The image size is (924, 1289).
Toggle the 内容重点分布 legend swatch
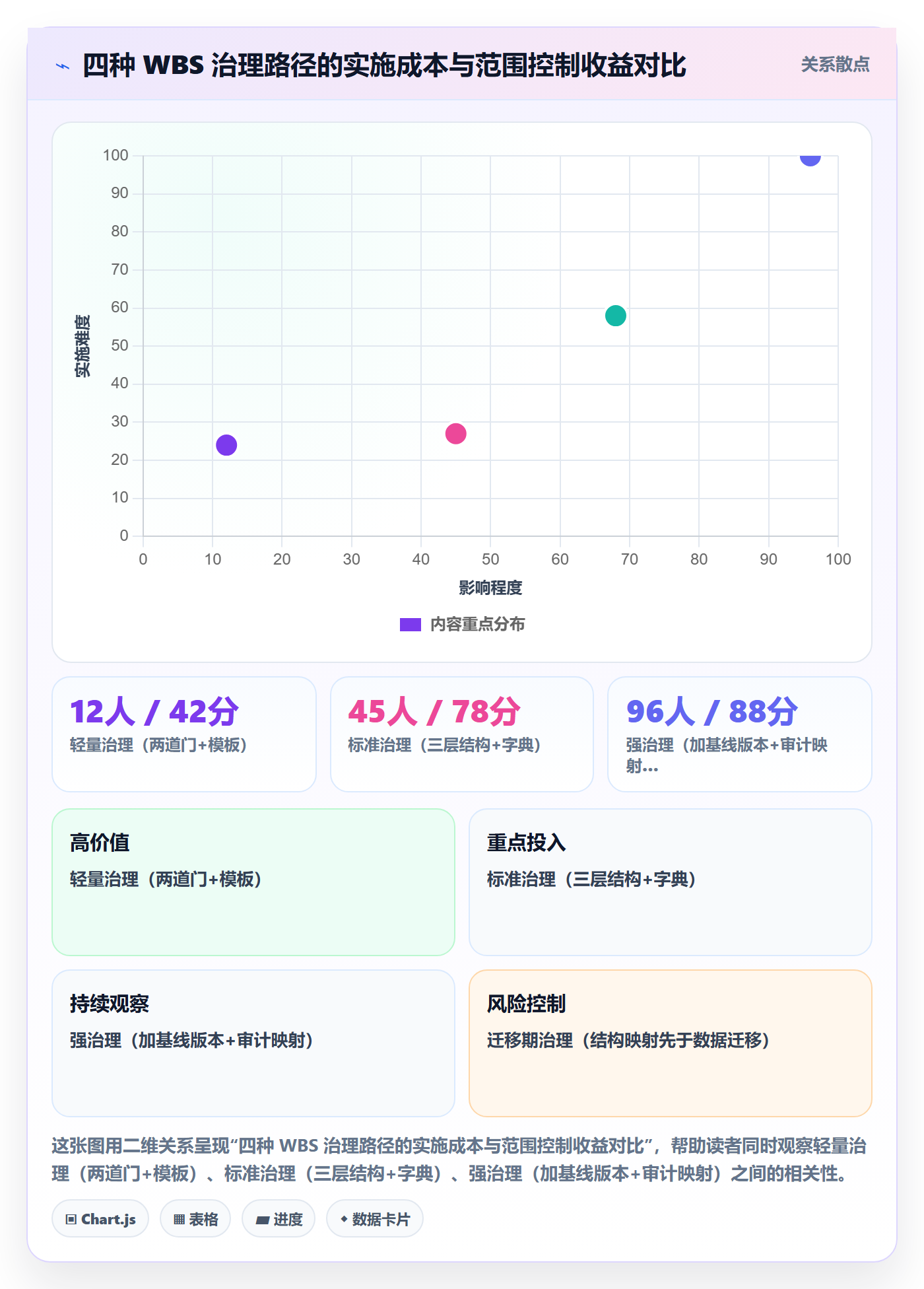[410, 625]
